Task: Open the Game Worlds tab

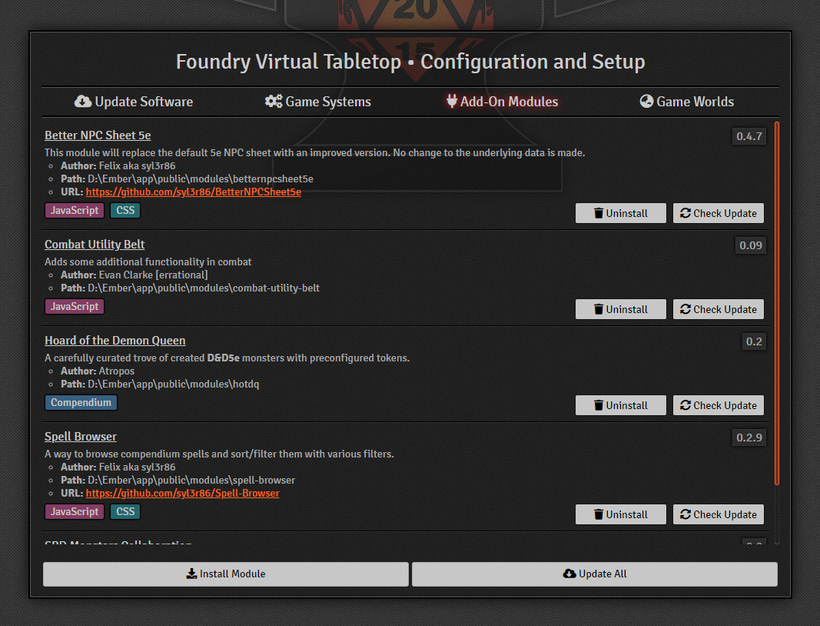Action: [x=687, y=101]
